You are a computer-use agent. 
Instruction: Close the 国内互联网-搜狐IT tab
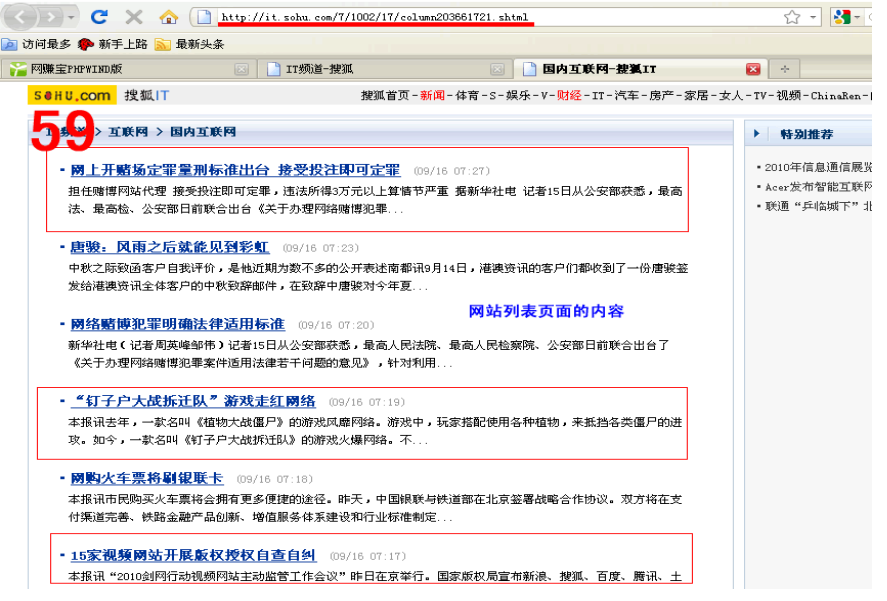(x=753, y=69)
